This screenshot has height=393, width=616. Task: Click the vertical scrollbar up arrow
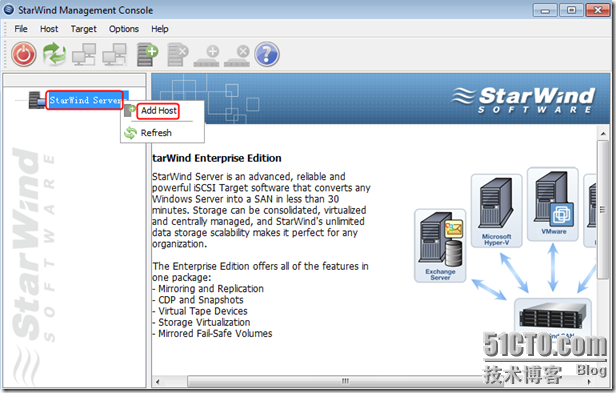(x=603, y=134)
